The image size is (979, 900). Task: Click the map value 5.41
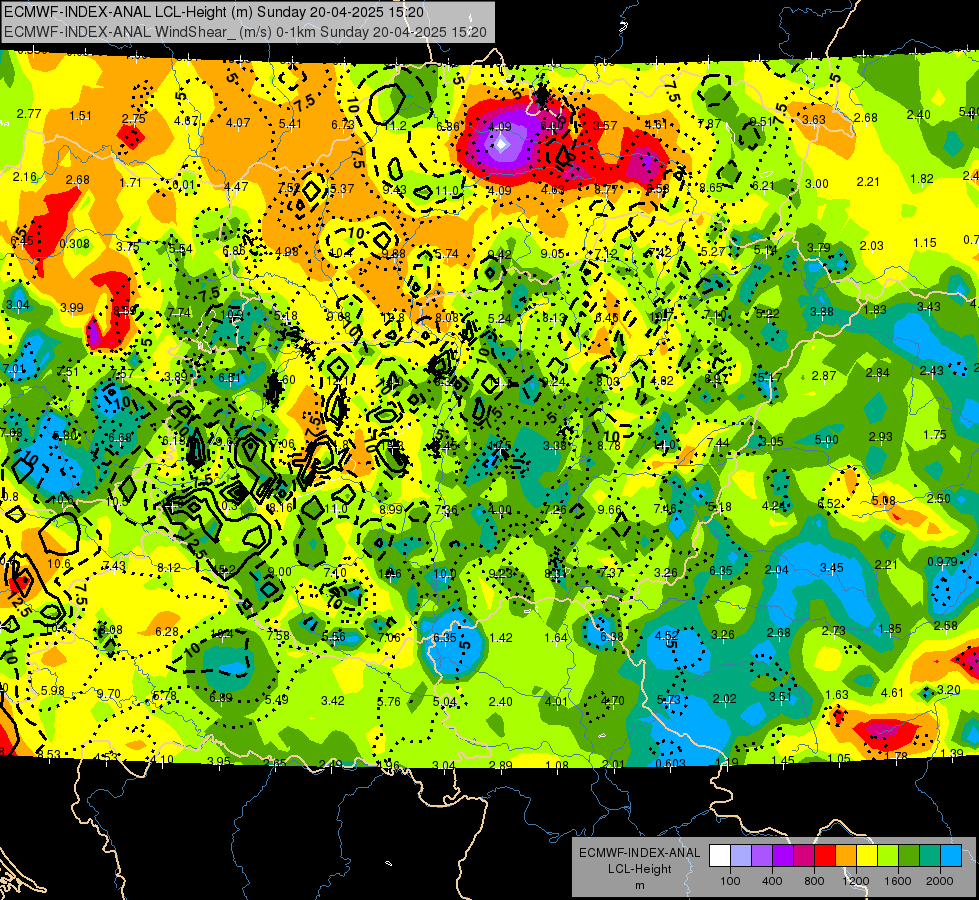pyautogui.click(x=290, y=124)
